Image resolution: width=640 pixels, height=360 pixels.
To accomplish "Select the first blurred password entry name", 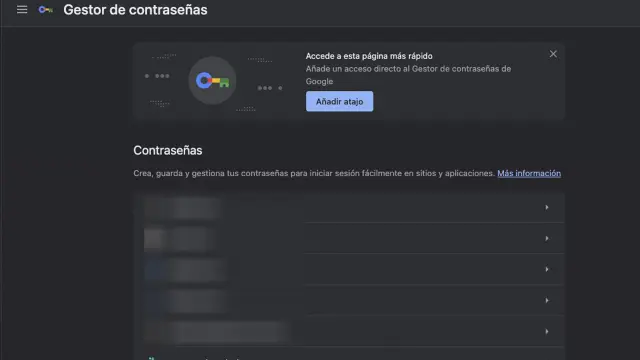I will click(197, 208).
